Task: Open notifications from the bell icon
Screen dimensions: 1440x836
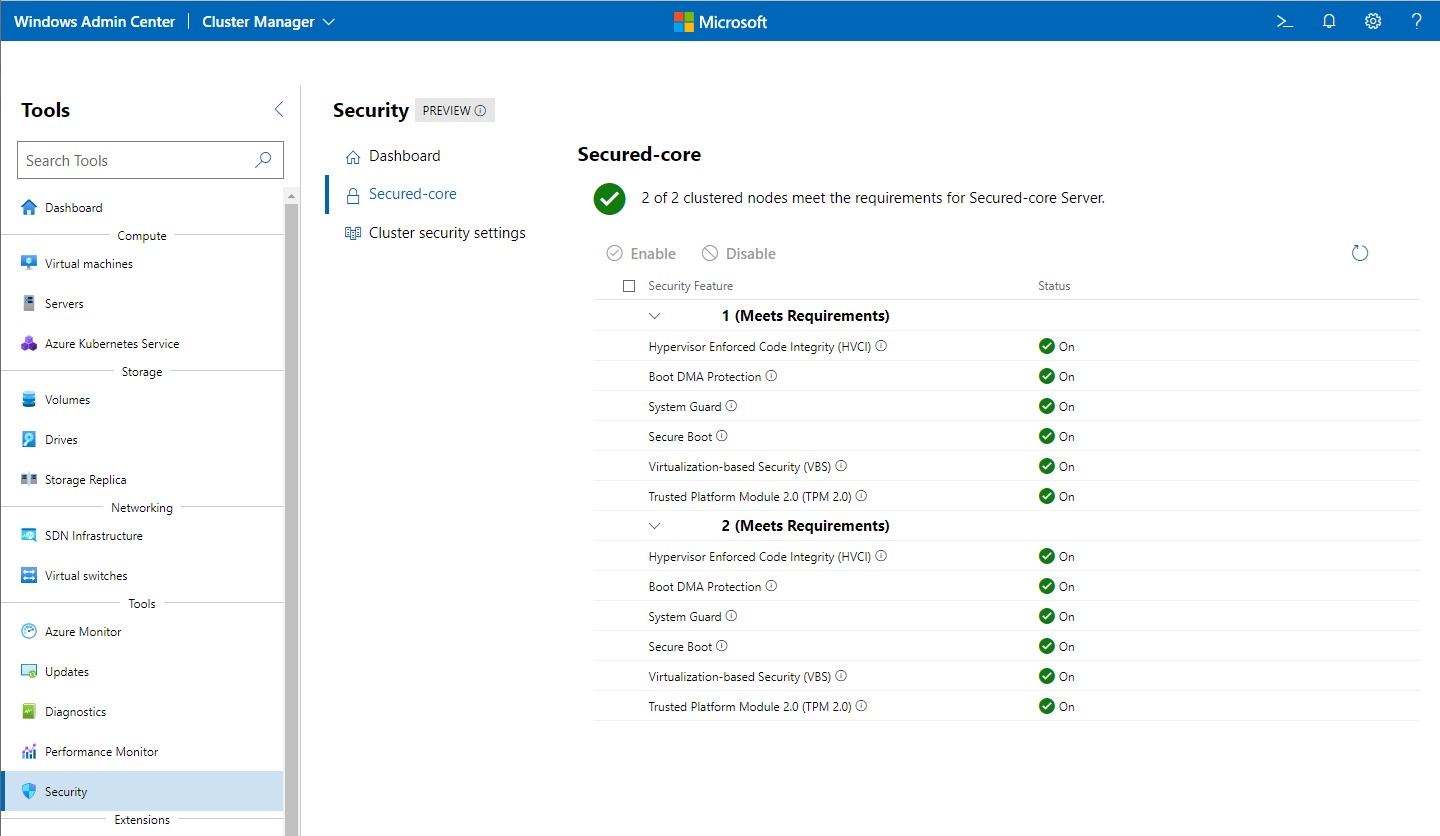Action: point(1329,21)
